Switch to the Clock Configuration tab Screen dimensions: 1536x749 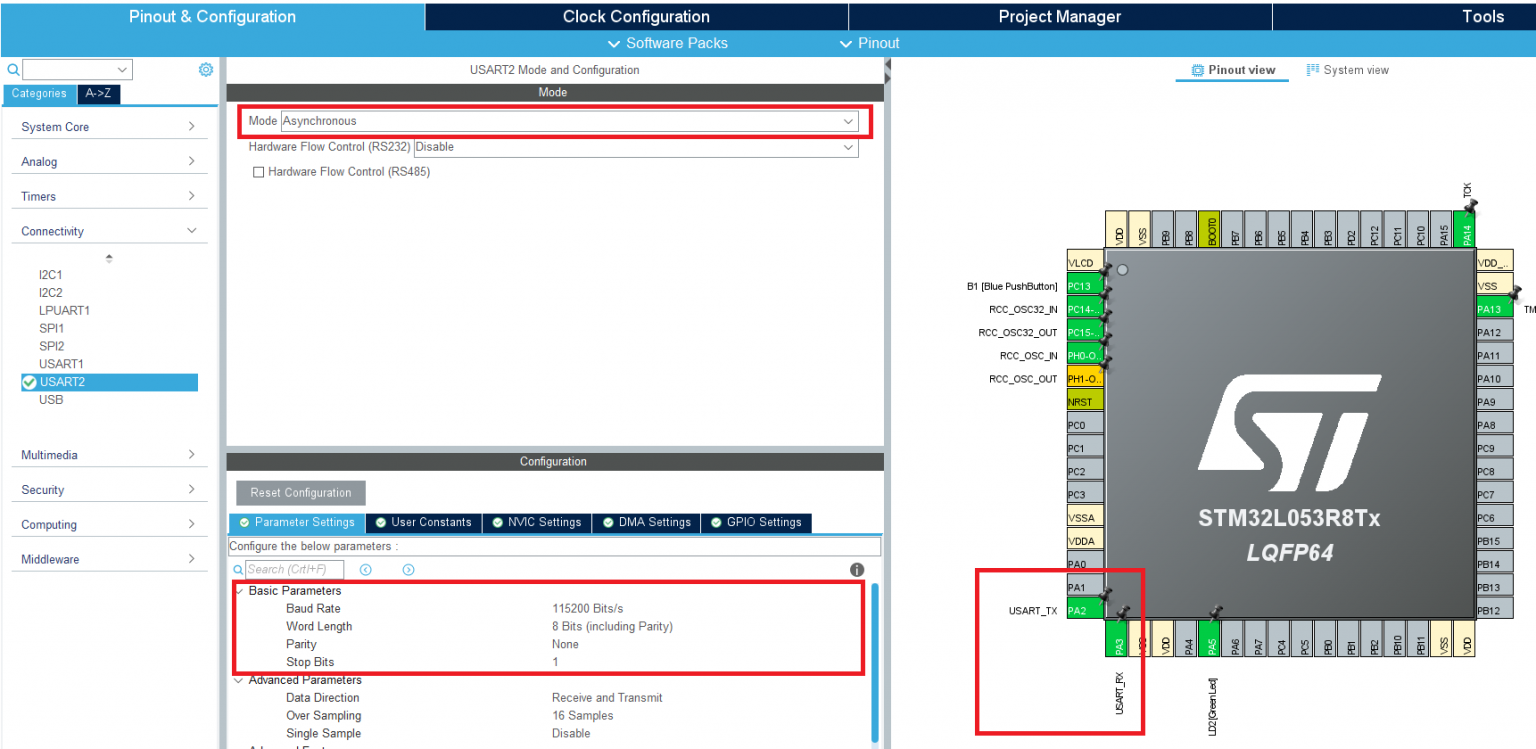pyautogui.click(x=636, y=17)
